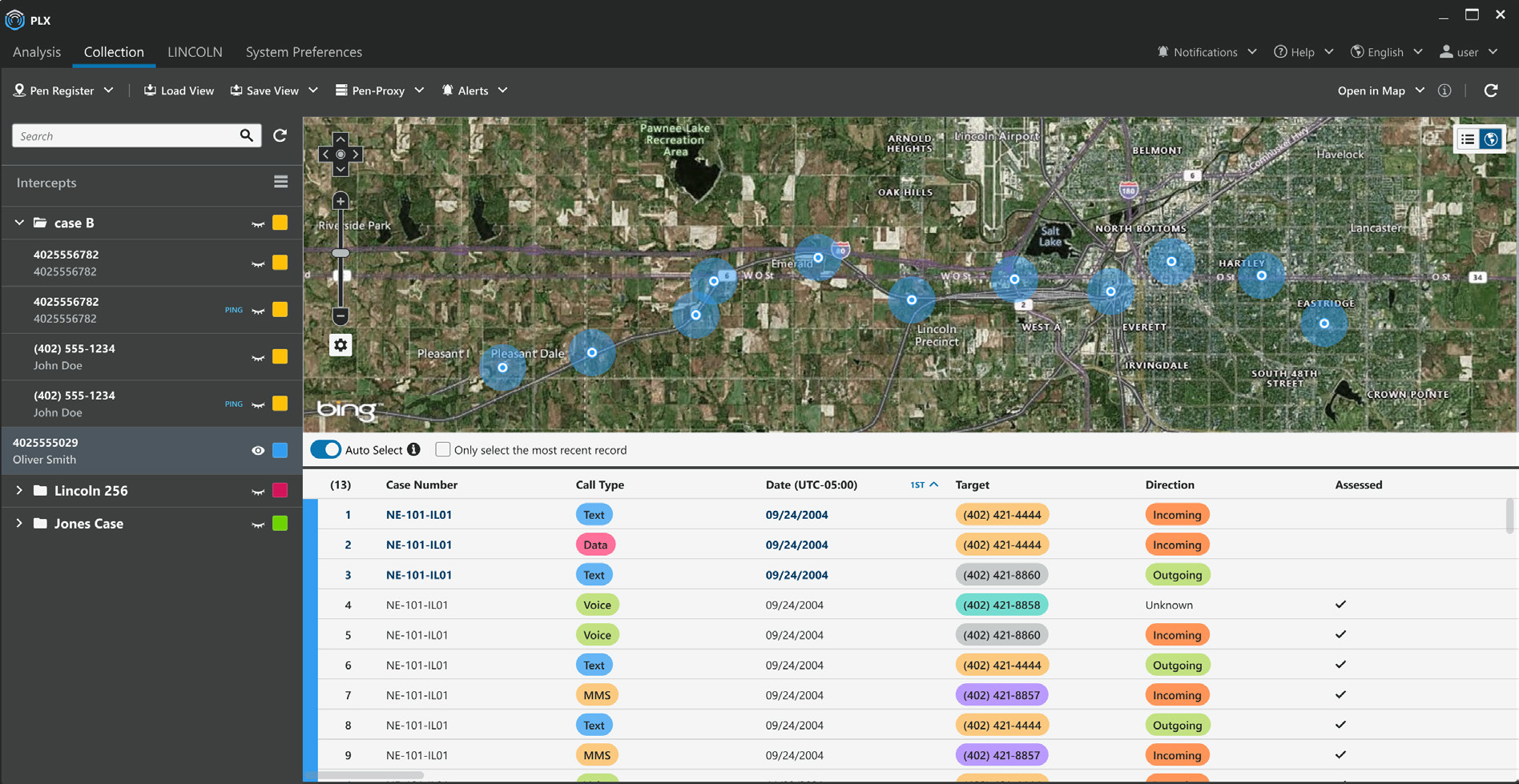Switch to the Analysis tab
1519x784 pixels.
coord(37,52)
